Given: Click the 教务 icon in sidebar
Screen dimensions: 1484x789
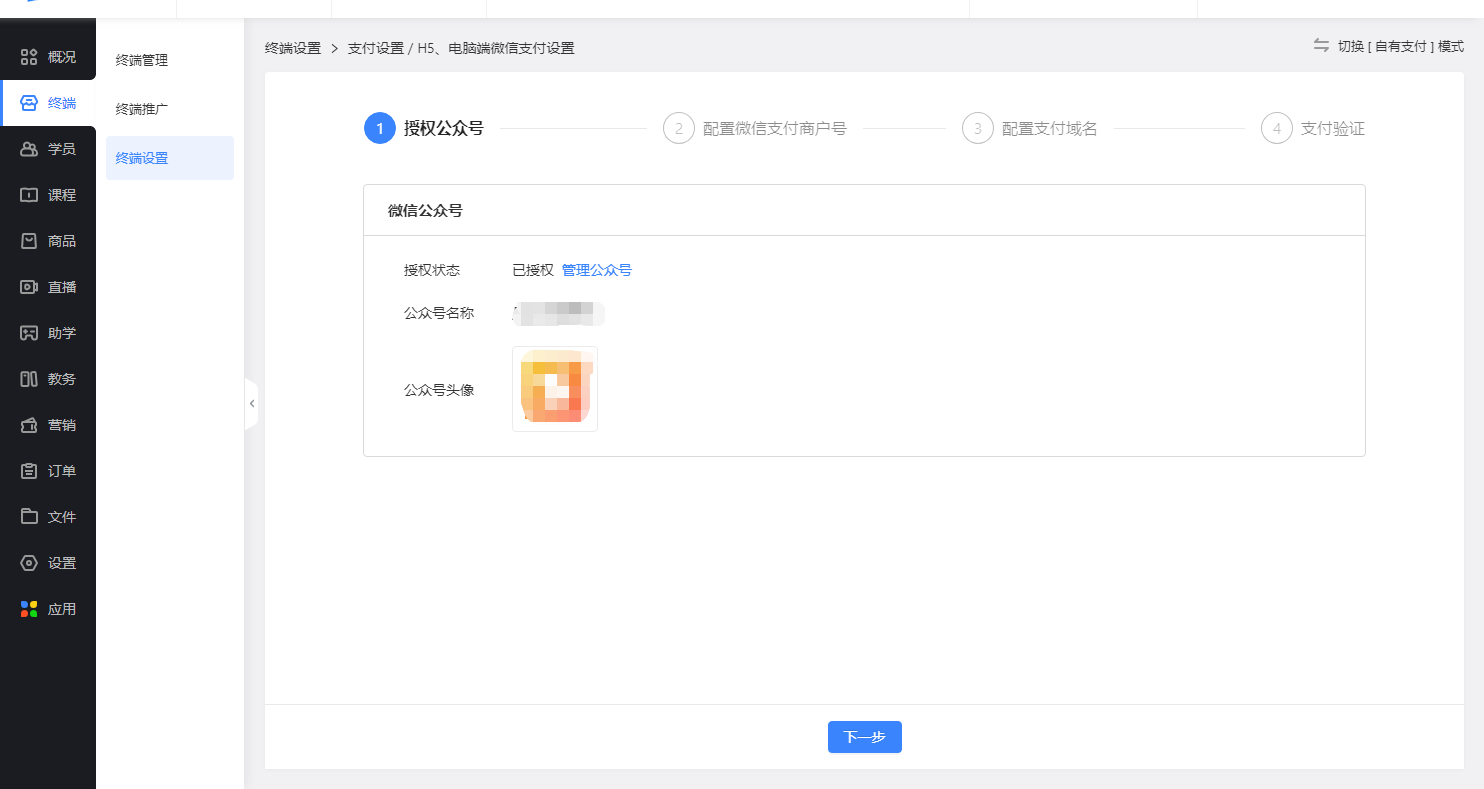Looking at the screenshot, I should [x=29, y=379].
